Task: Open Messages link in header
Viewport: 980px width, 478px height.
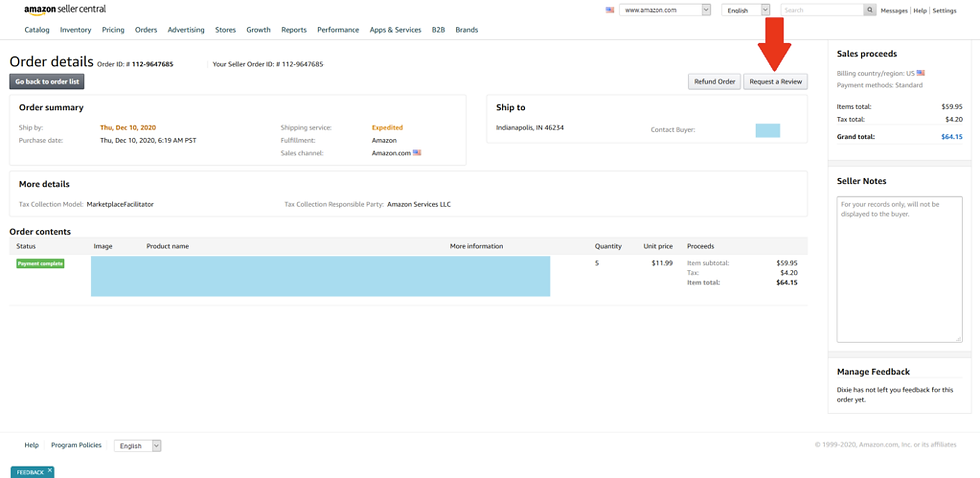Action: (894, 11)
